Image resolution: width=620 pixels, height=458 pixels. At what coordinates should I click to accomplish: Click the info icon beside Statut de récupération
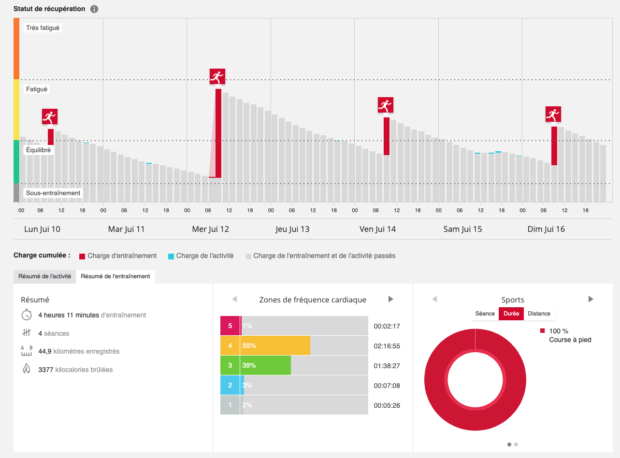94,9
